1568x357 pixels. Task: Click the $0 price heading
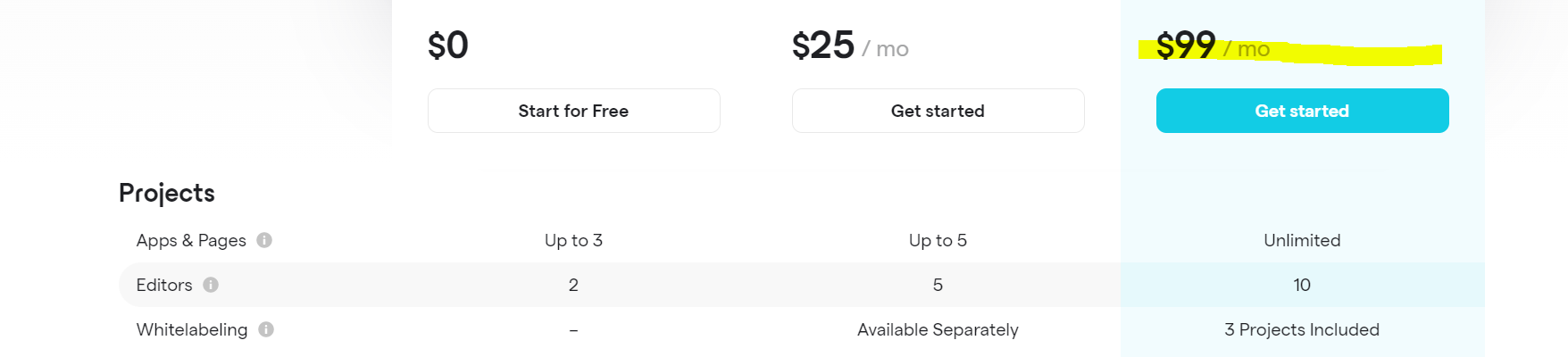click(448, 46)
